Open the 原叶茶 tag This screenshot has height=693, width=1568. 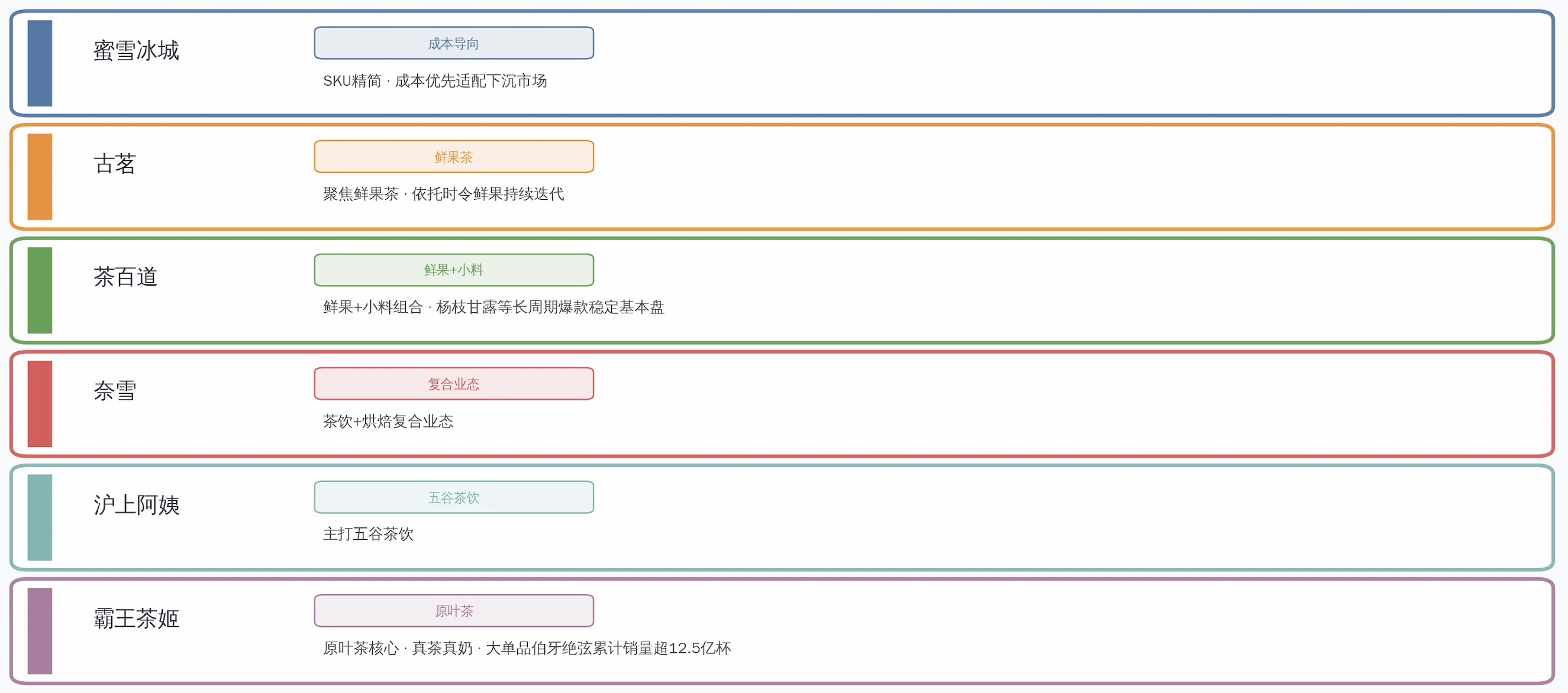point(453,611)
